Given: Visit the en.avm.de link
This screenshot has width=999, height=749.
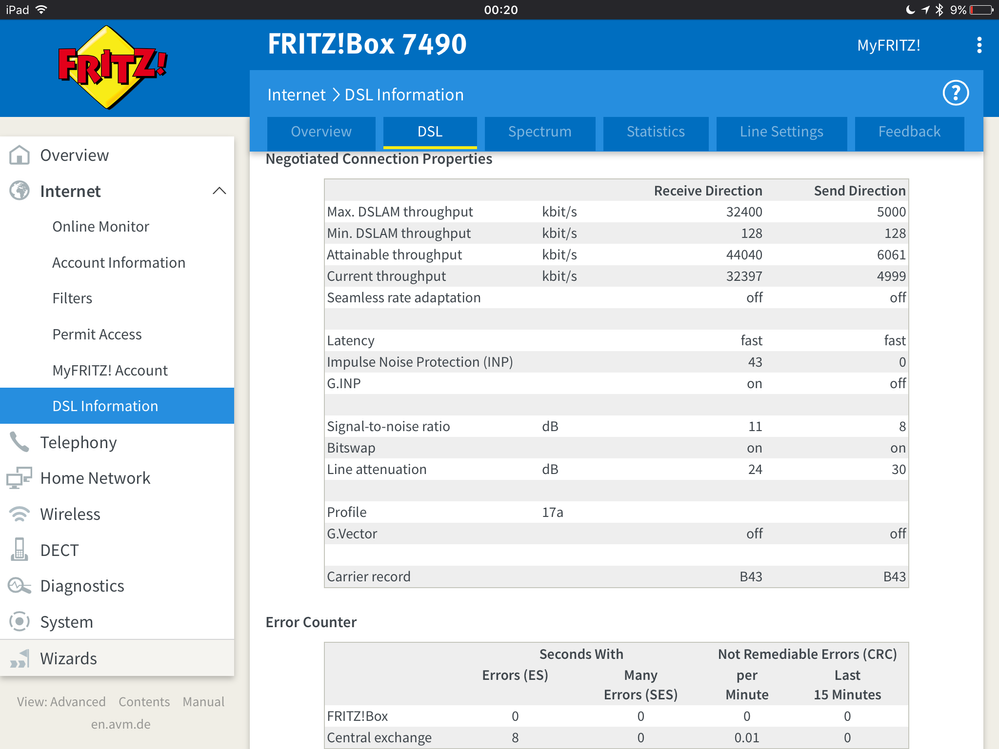Looking at the screenshot, I should [120, 724].
